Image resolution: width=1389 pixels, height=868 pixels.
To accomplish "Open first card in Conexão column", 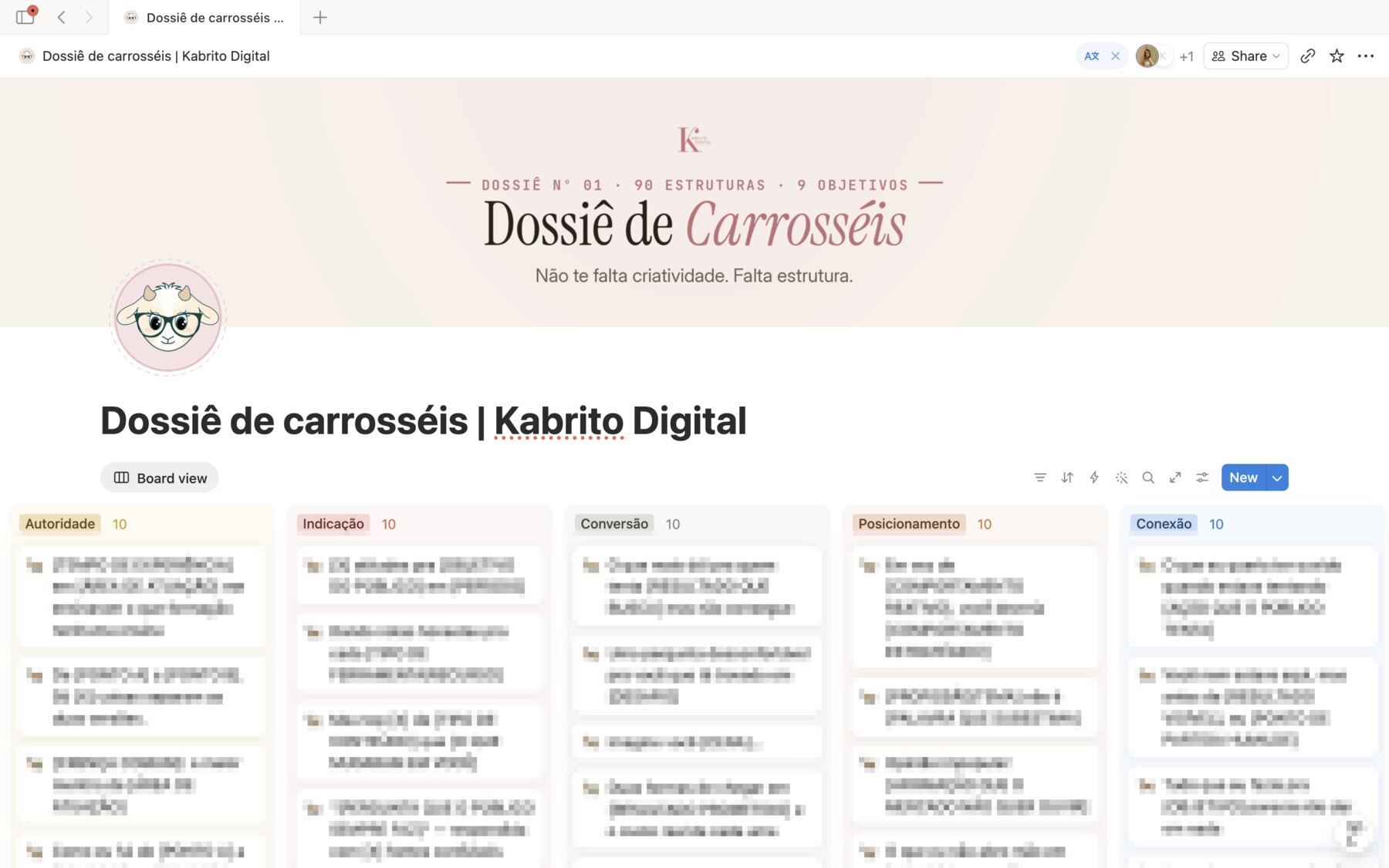I will click(1252, 596).
